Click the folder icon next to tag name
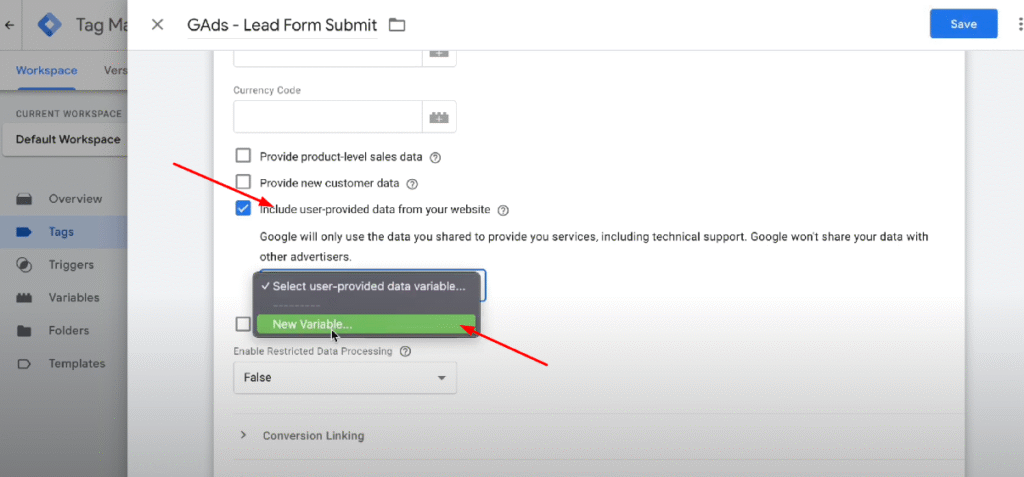Viewport: 1024px width, 477px height. click(x=397, y=25)
